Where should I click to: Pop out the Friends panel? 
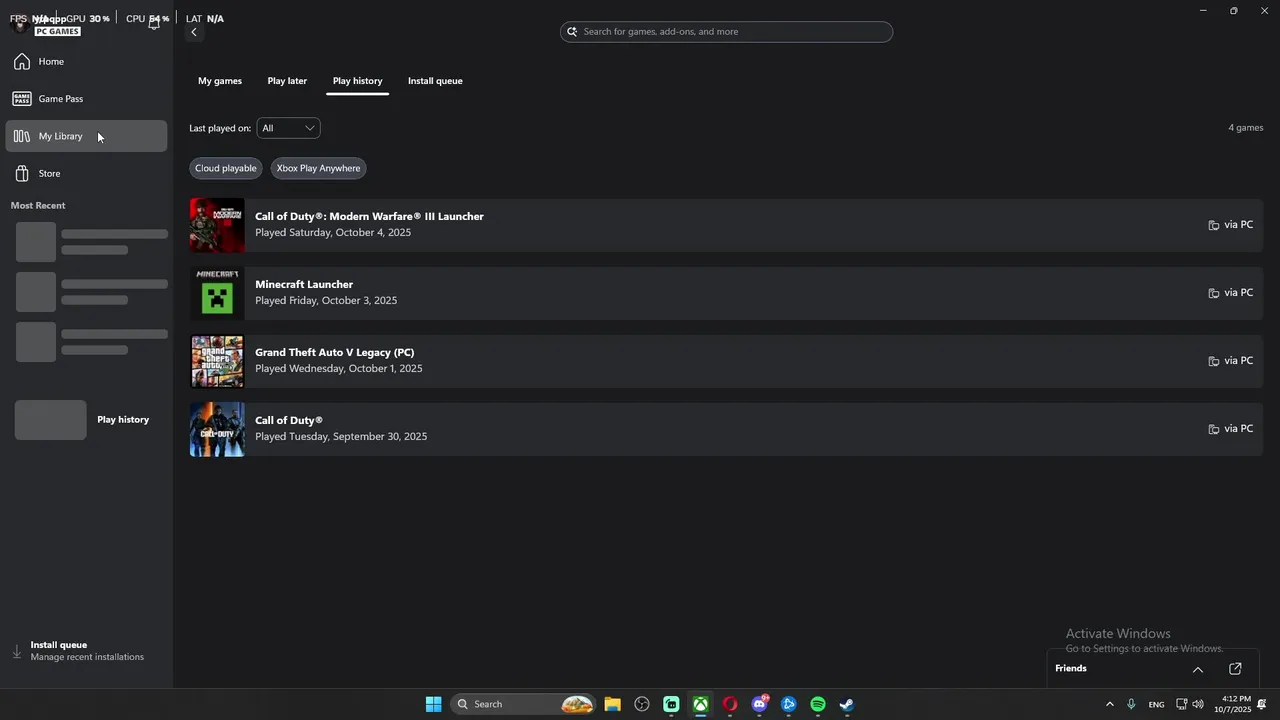point(1235,669)
